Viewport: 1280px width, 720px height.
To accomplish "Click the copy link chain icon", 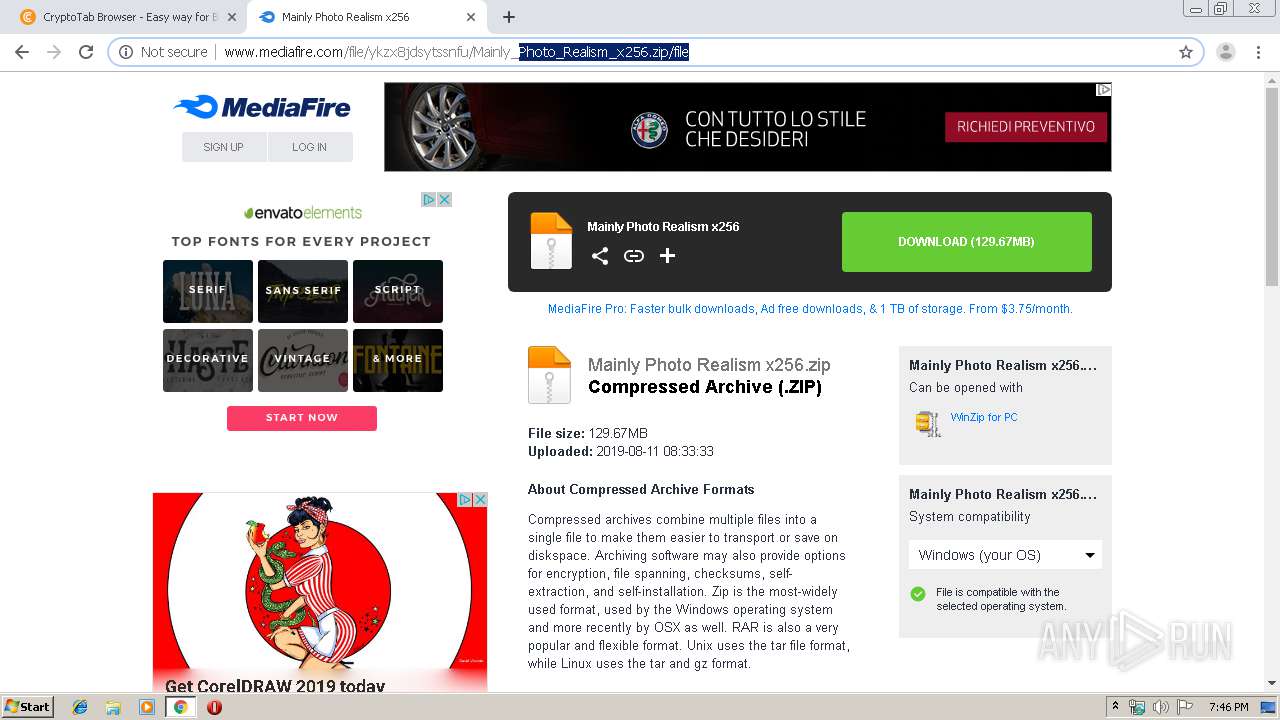I will [x=634, y=256].
